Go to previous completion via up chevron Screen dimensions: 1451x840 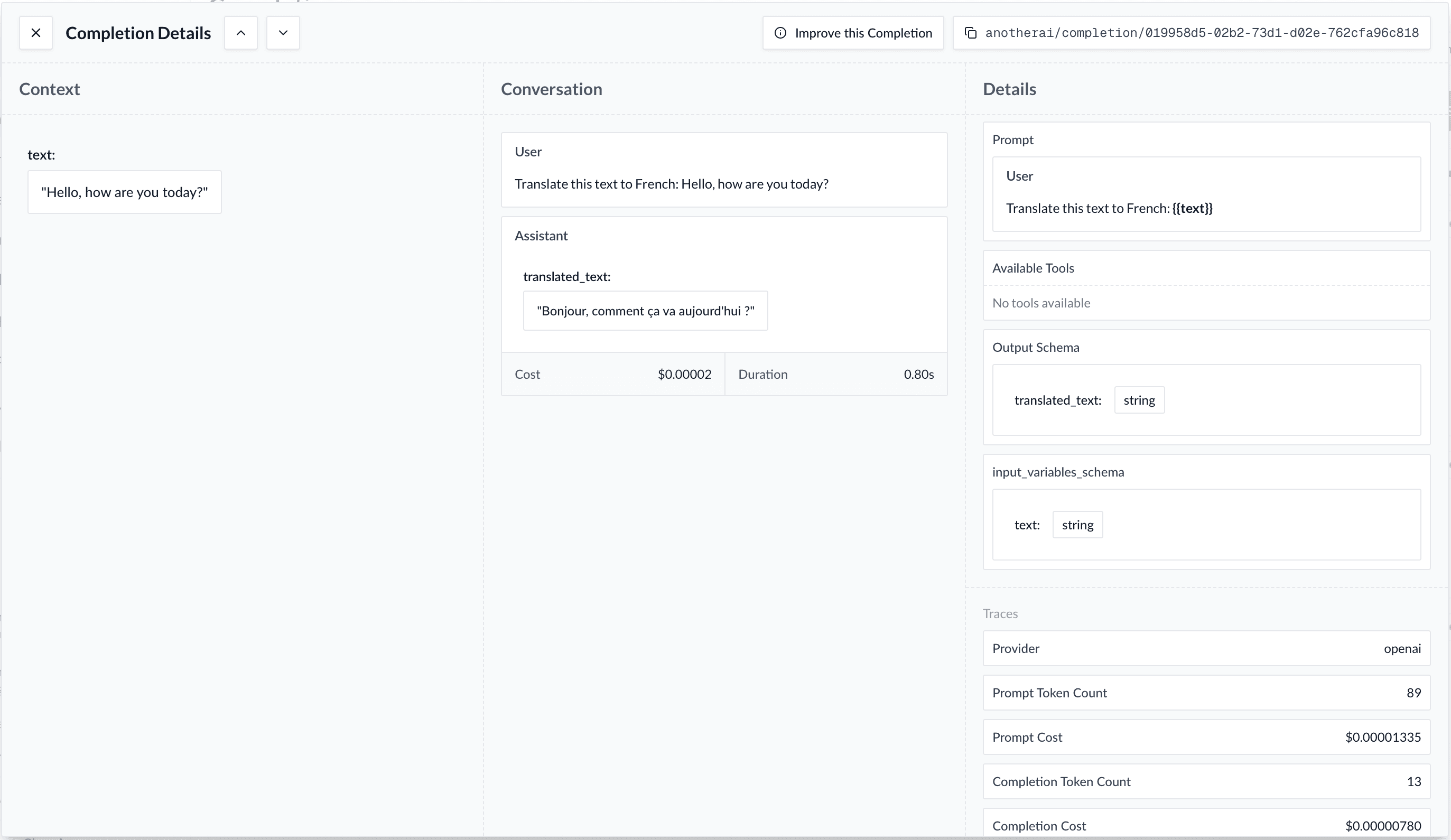coord(240,33)
